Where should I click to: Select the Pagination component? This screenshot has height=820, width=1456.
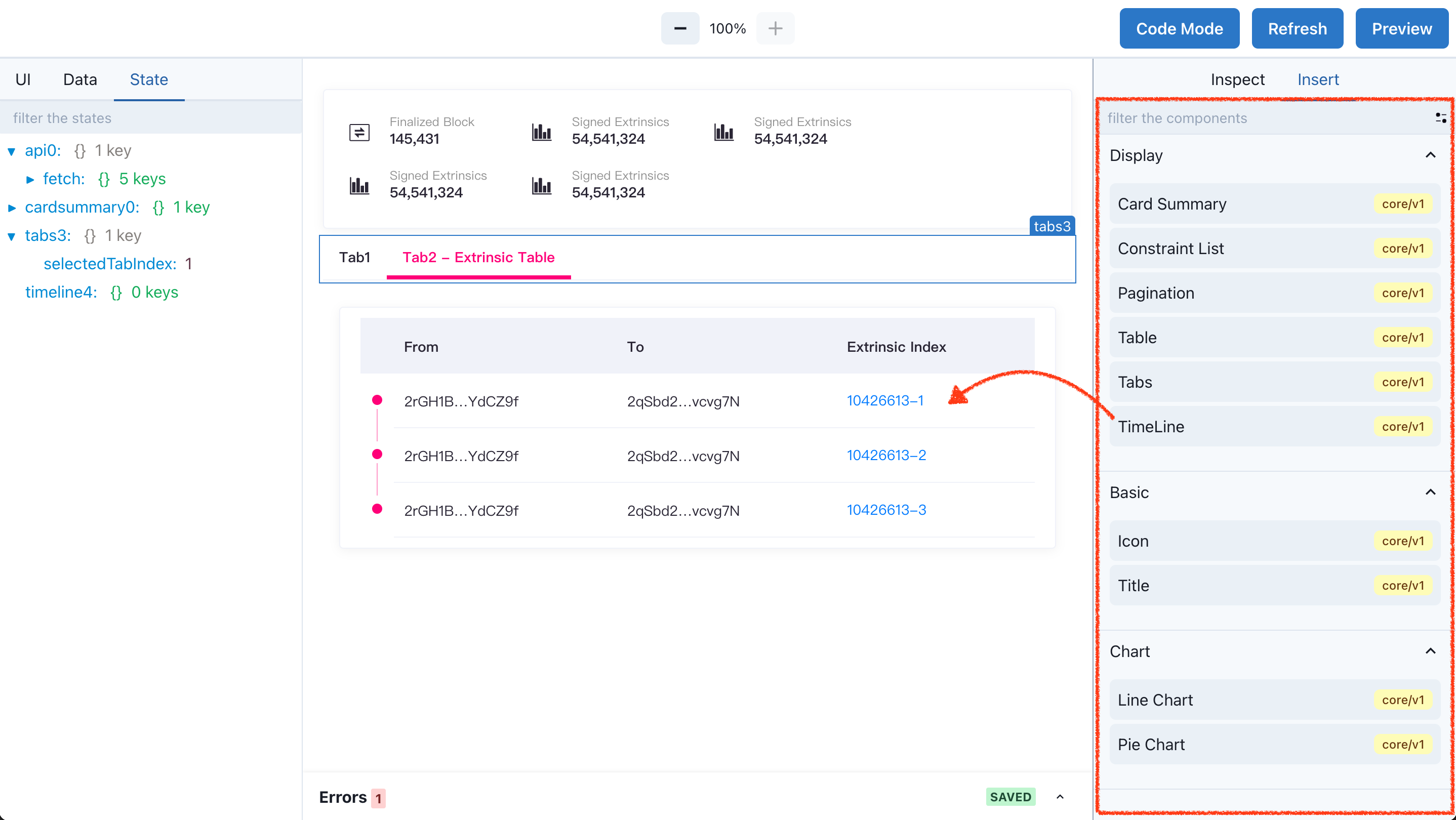tap(1275, 293)
